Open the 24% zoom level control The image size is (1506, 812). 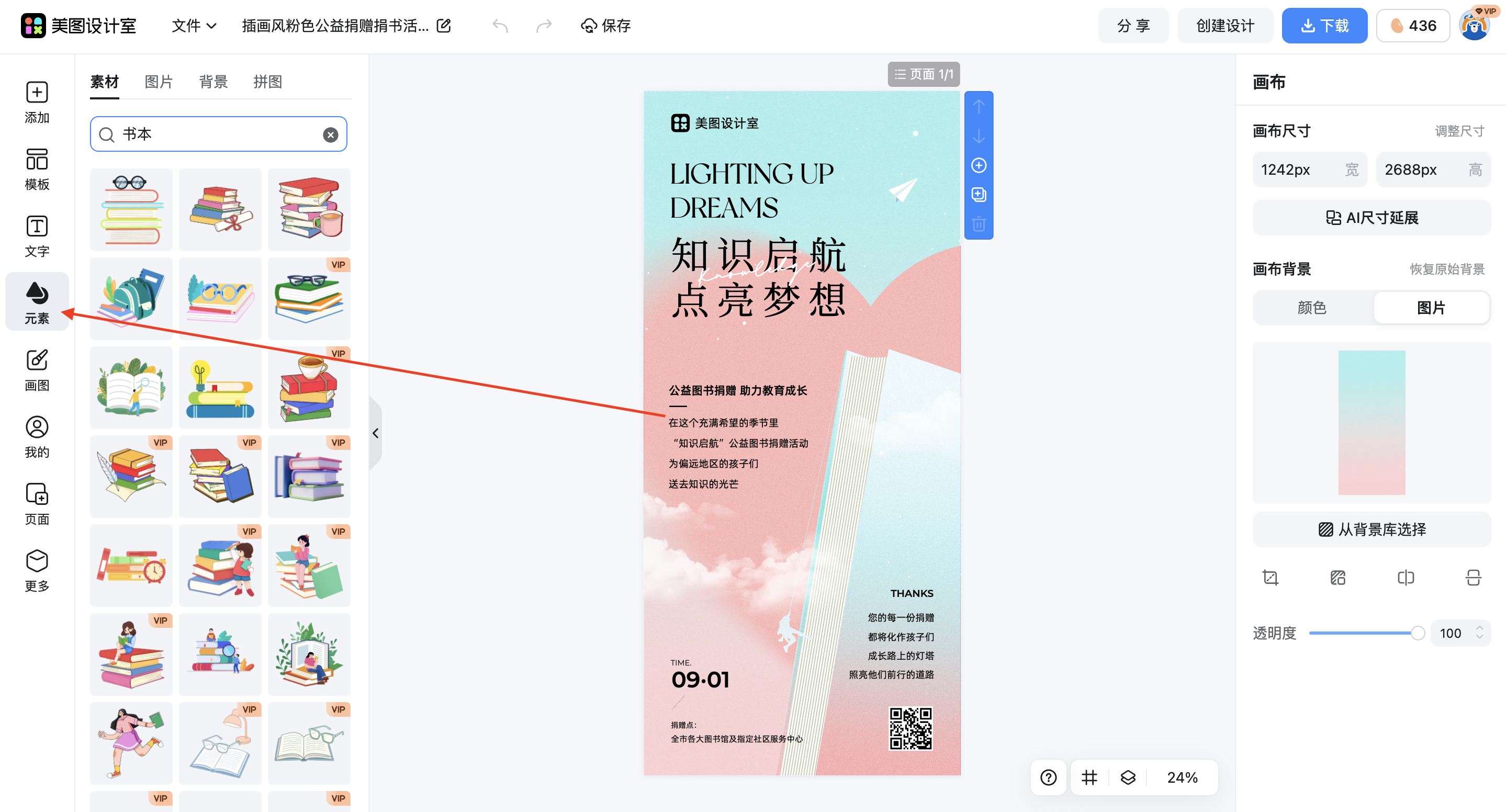tap(1182, 777)
